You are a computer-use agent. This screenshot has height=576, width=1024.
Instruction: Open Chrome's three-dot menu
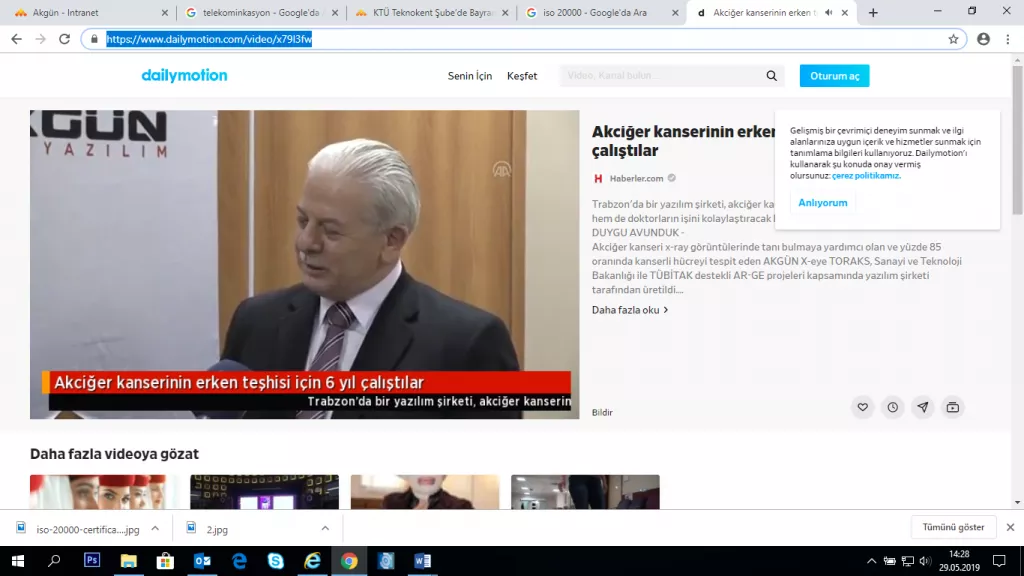tap(1008, 39)
